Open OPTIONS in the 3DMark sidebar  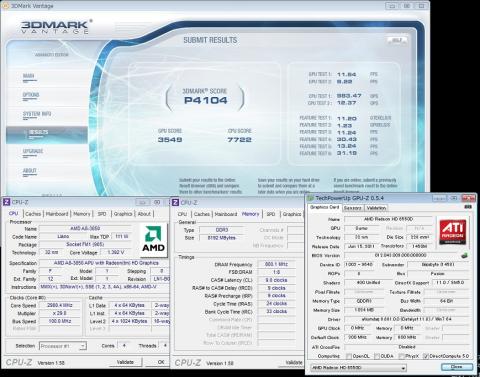(31, 95)
